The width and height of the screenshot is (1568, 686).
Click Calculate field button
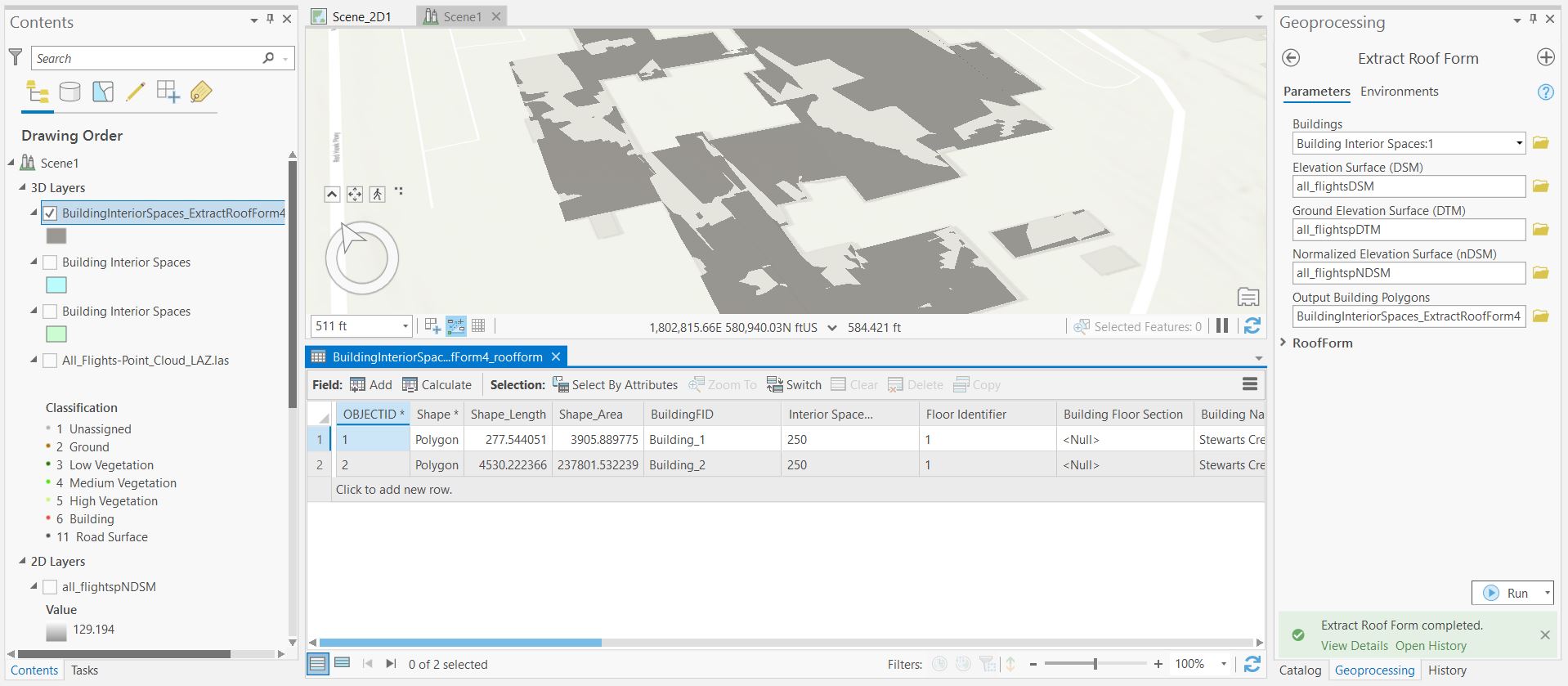437,384
